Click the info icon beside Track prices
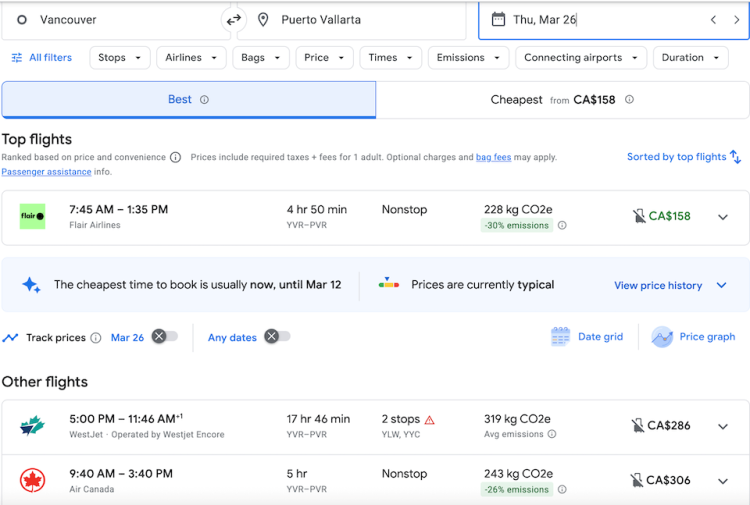The height and width of the screenshot is (505, 750). pos(96,338)
